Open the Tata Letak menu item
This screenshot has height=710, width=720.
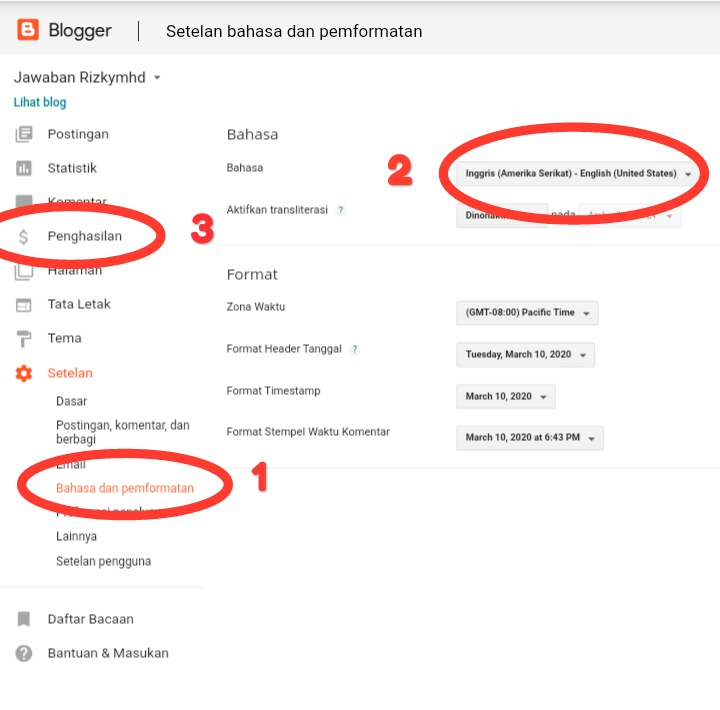coord(79,304)
